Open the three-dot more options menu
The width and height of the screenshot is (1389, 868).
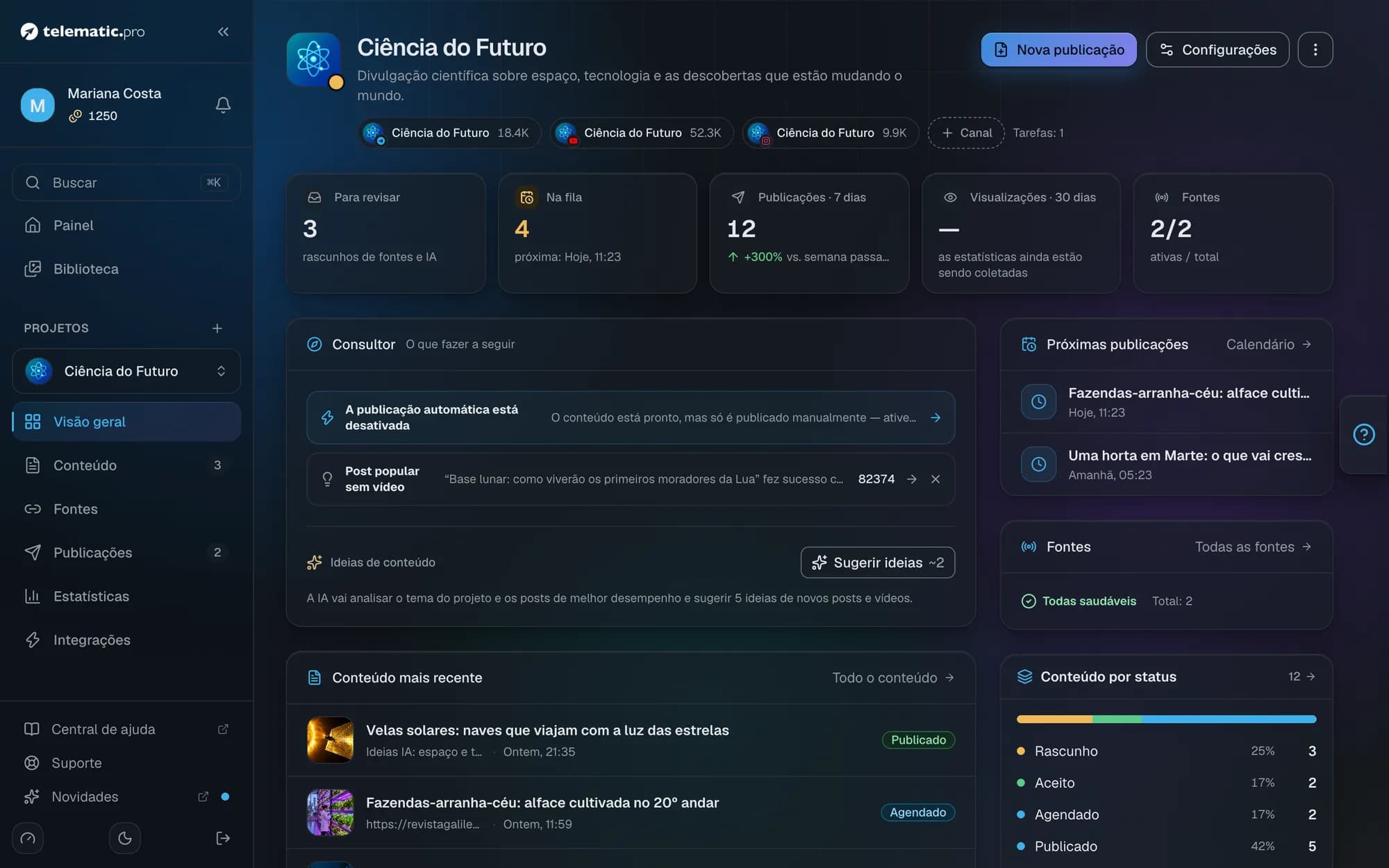(1315, 49)
